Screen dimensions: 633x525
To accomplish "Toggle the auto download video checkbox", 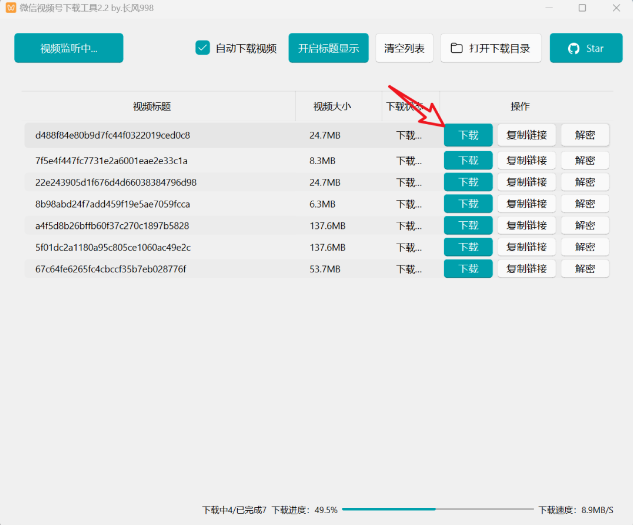I will pyautogui.click(x=203, y=48).
